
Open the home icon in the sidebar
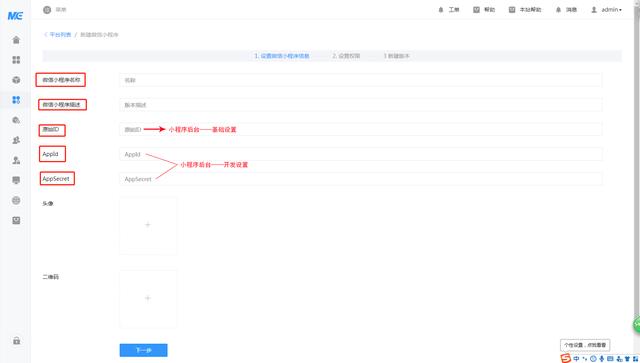point(16,40)
